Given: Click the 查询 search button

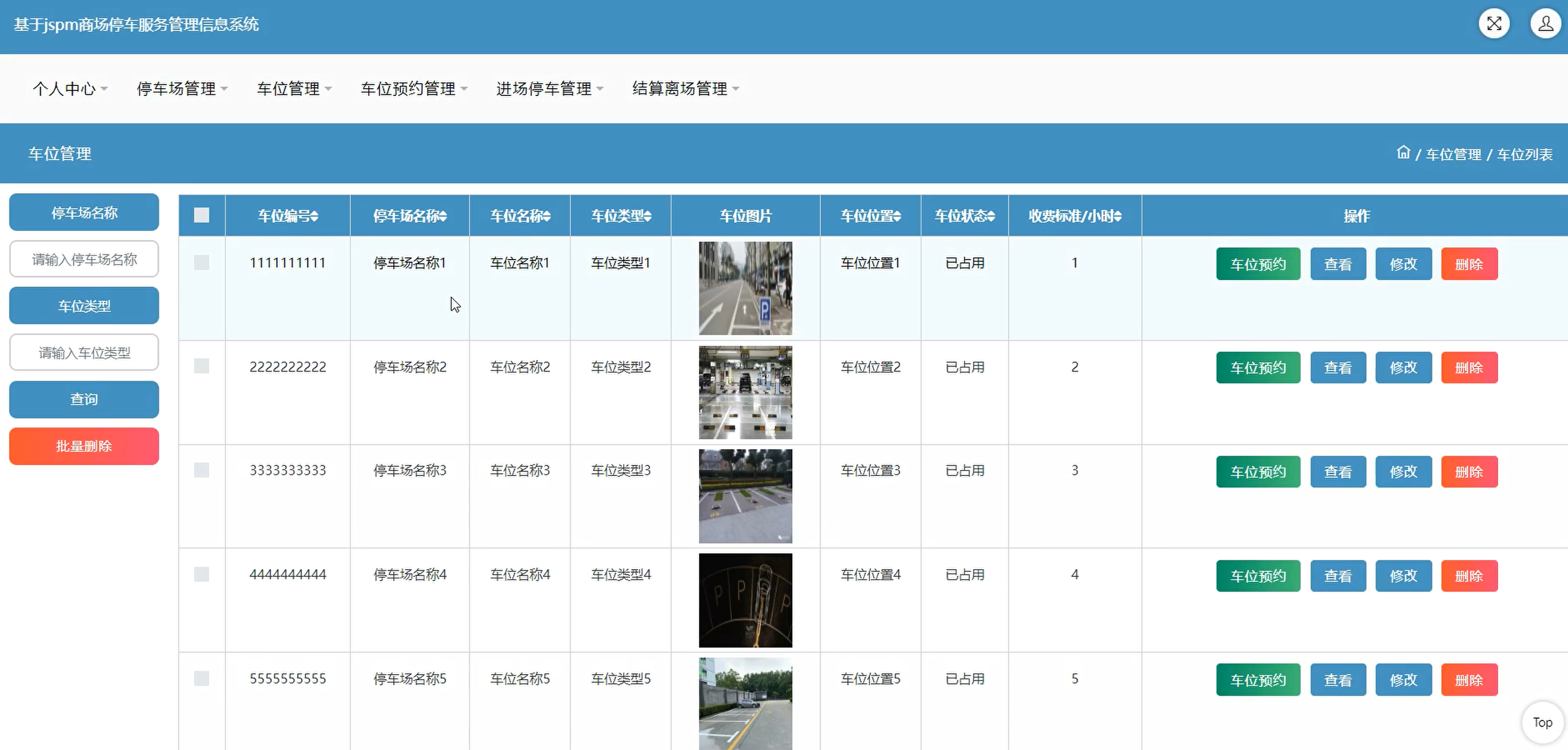Looking at the screenshot, I should [84, 400].
